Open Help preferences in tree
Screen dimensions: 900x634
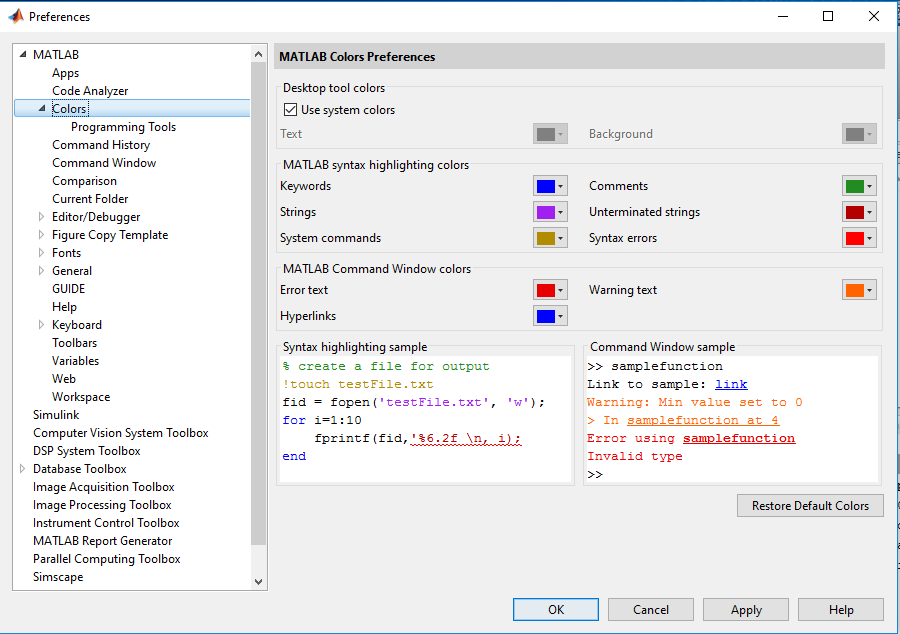[x=64, y=307]
